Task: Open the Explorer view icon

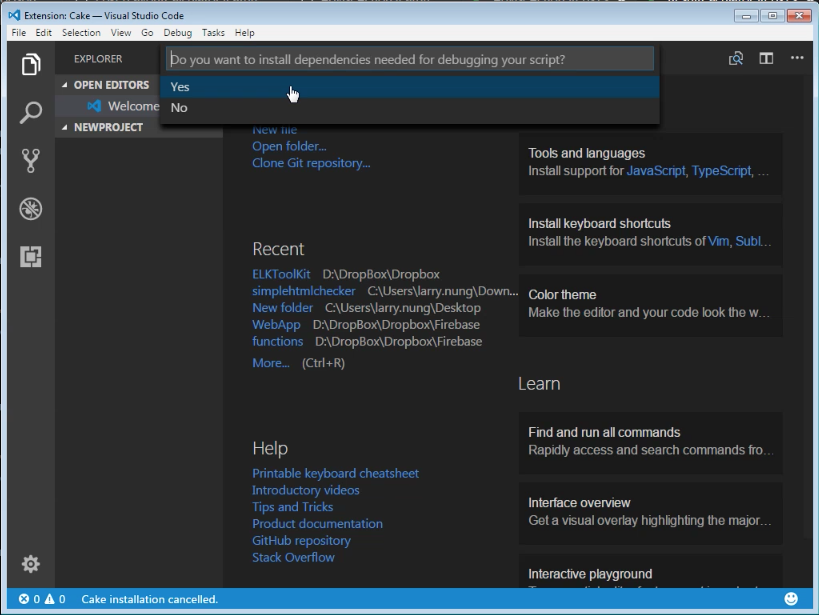Action: point(31,64)
